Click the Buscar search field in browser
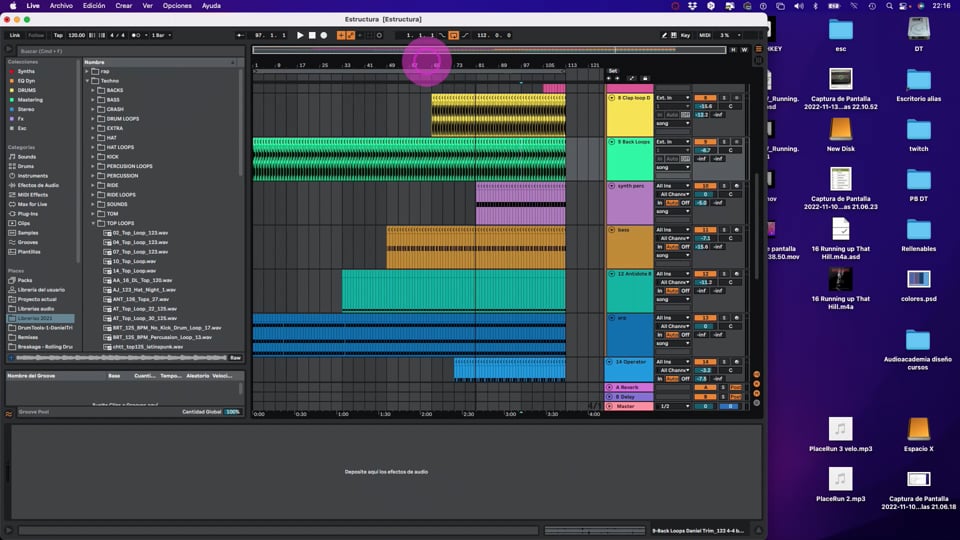 click(129, 51)
